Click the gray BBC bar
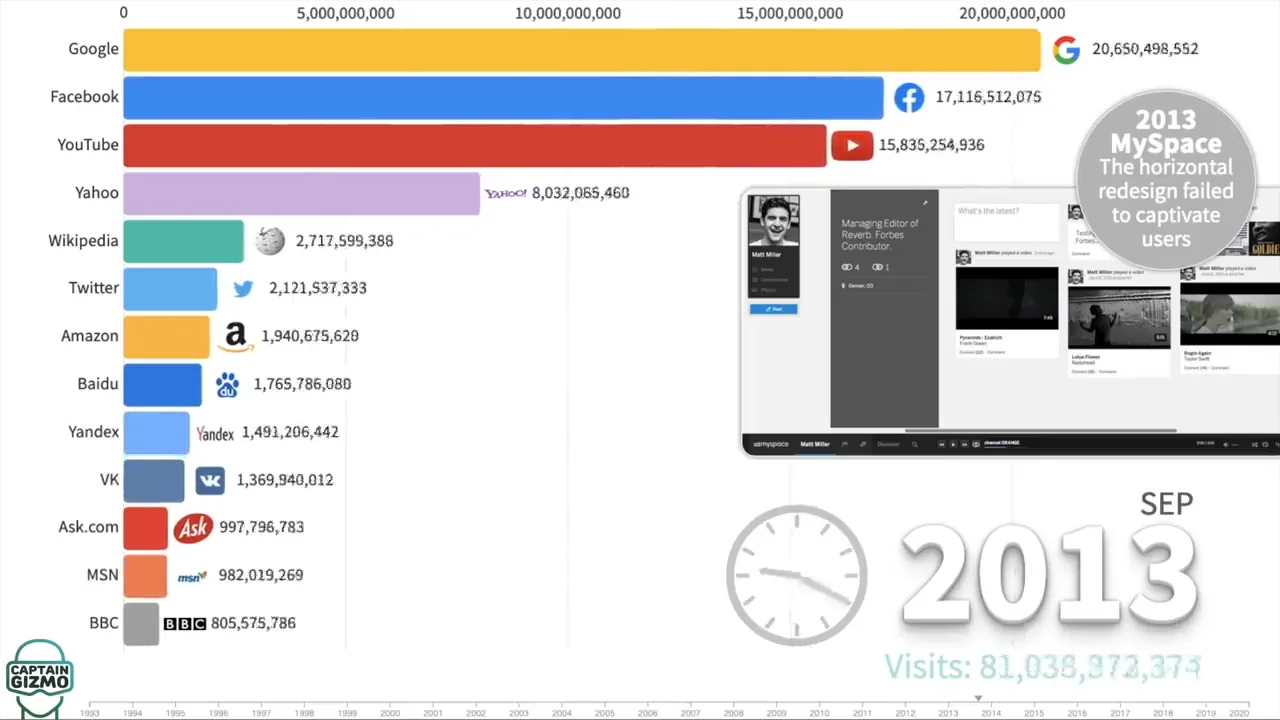 [141, 623]
